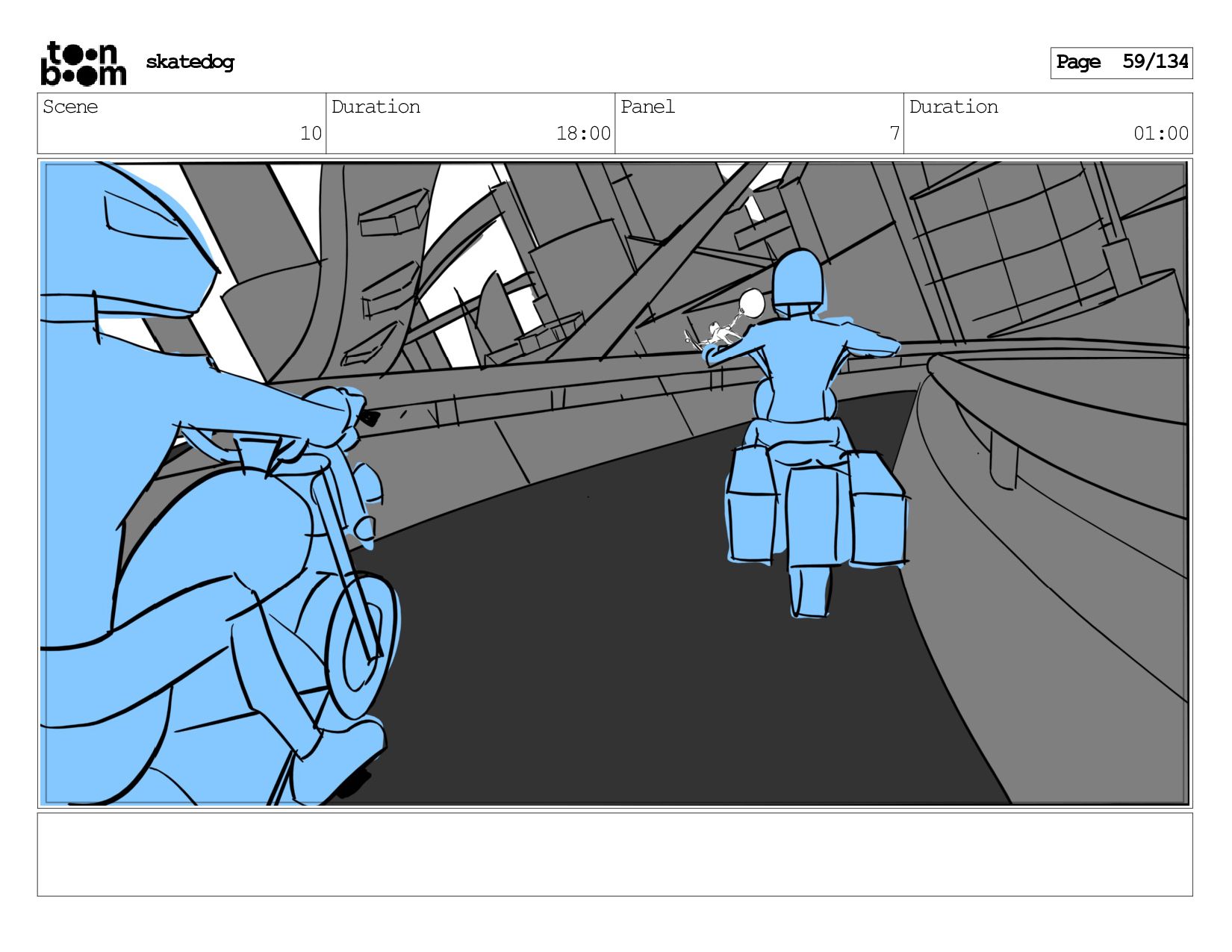Select the 'skatedog' project title text

[190, 62]
